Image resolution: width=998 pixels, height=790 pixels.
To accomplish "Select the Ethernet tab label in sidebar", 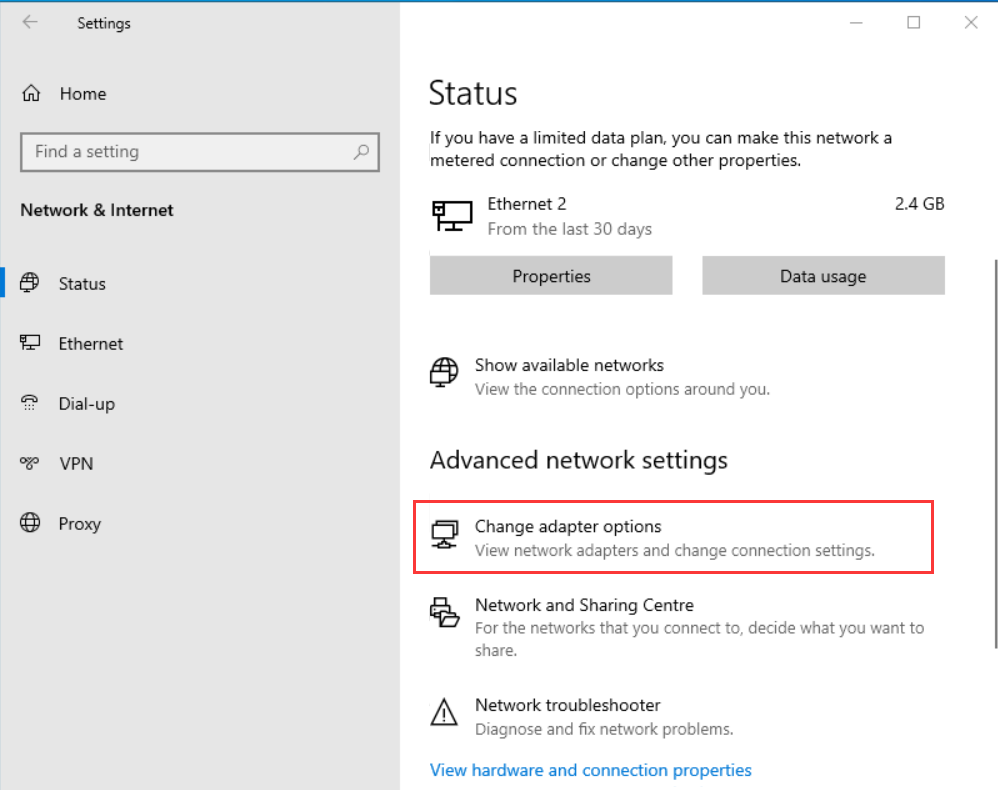I will [x=91, y=344].
